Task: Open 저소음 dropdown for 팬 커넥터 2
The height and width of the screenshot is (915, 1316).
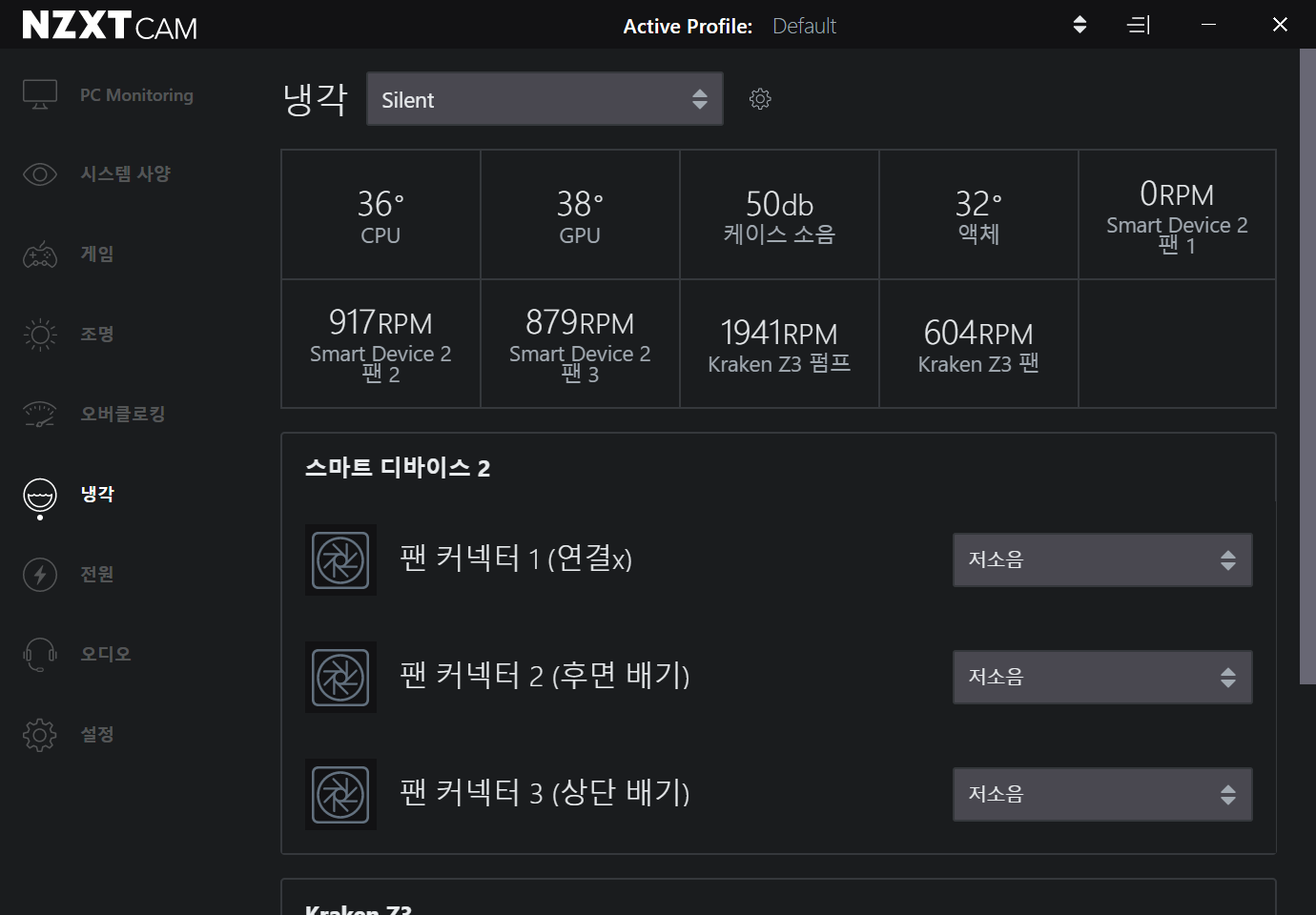Action: (x=1102, y=677)
